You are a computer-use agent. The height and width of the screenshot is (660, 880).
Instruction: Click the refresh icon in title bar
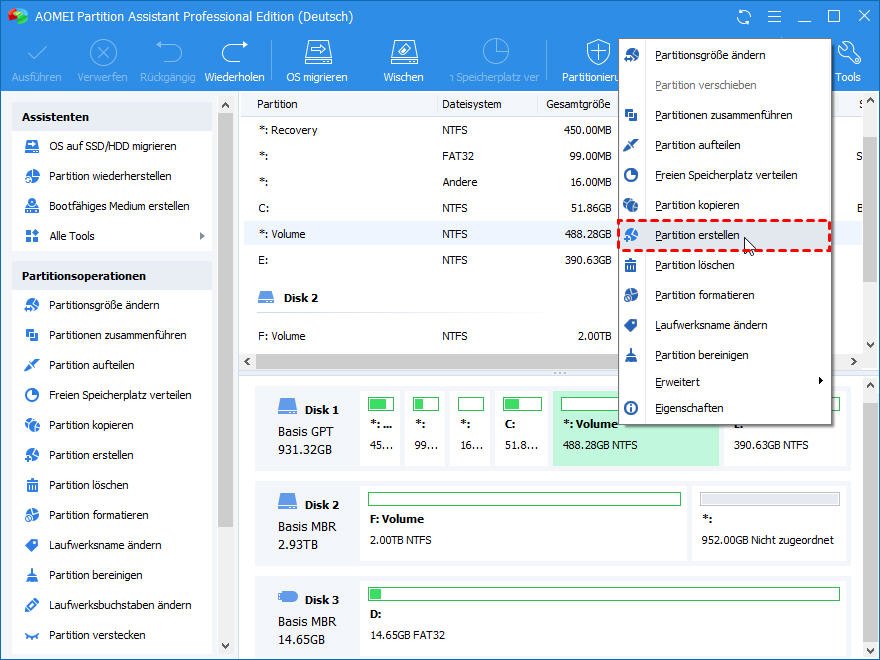pos(743,17)
